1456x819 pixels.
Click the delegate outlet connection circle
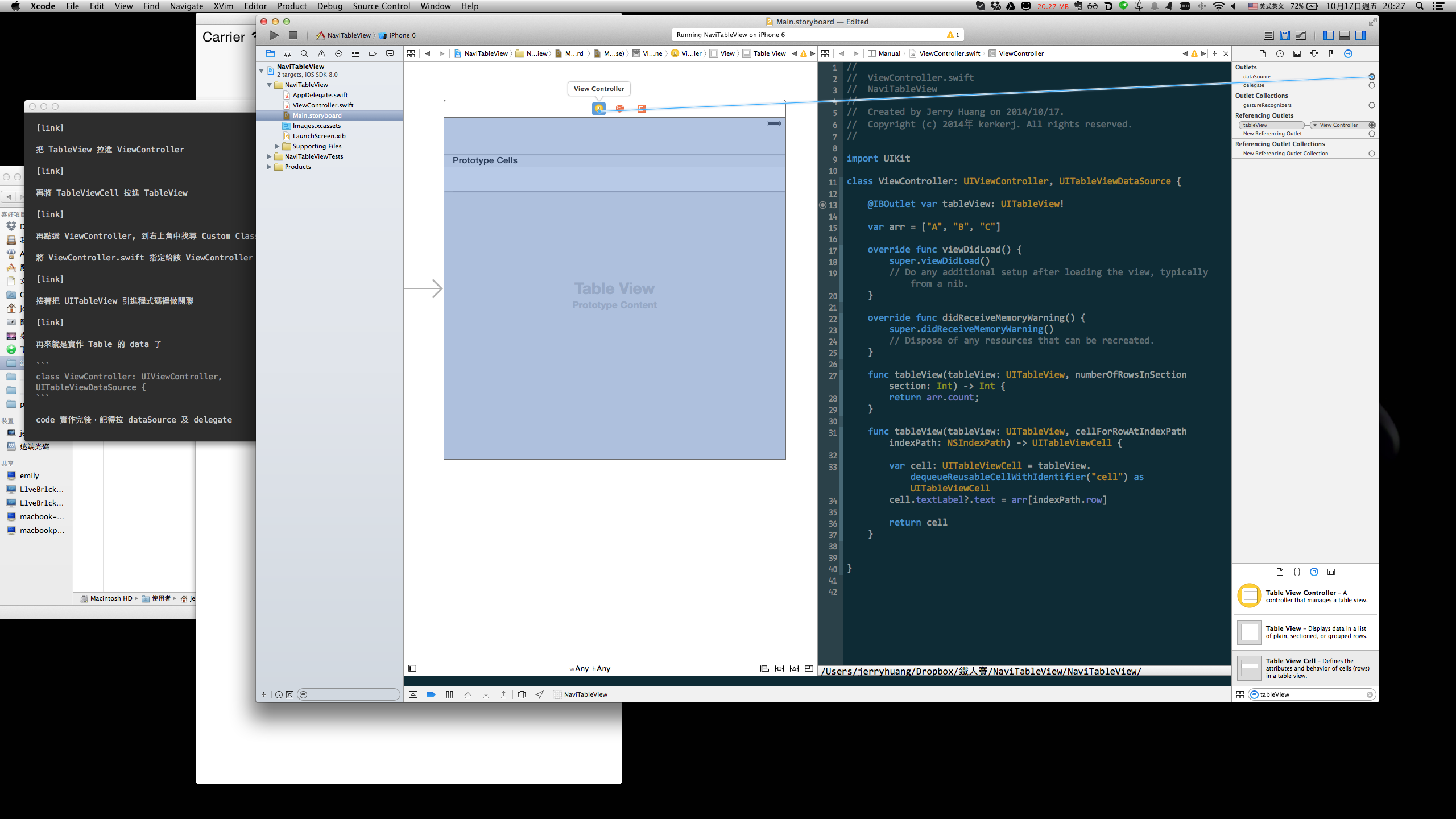tap(1371, 85)
